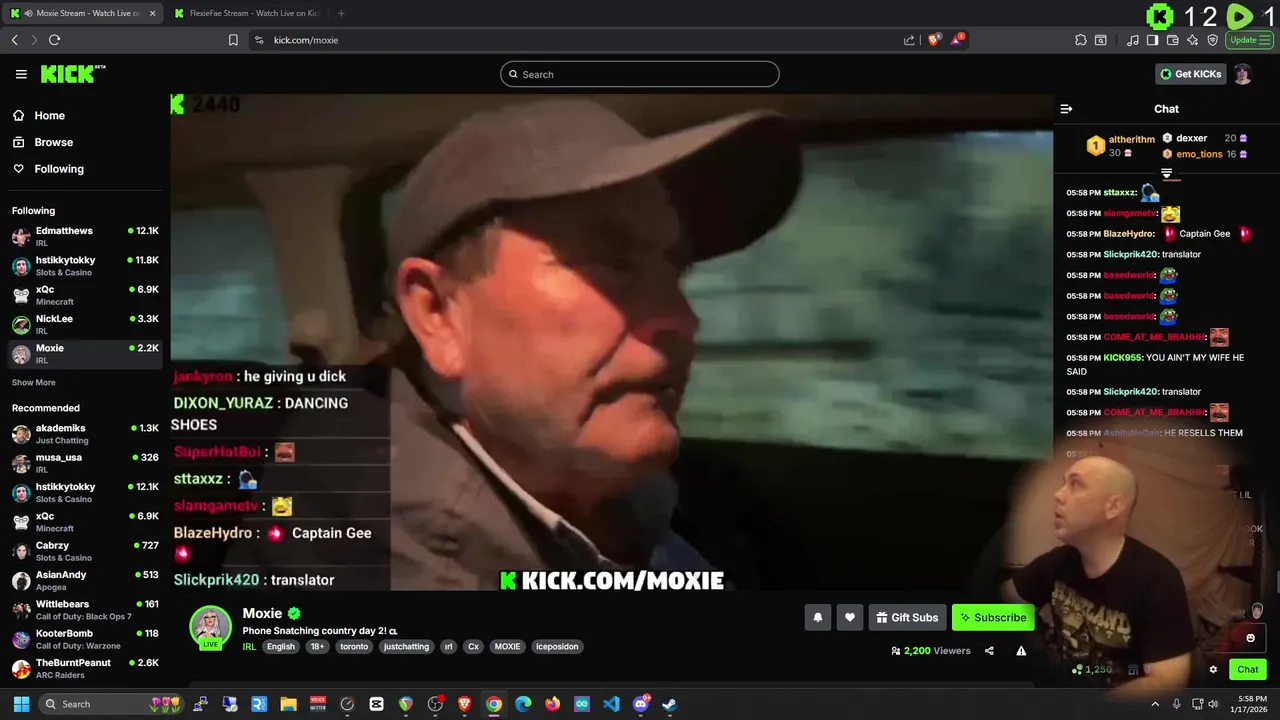Click the notification bell button
Image resolution: width=1280 pixels, height=720 pixels.
point(817,618)
